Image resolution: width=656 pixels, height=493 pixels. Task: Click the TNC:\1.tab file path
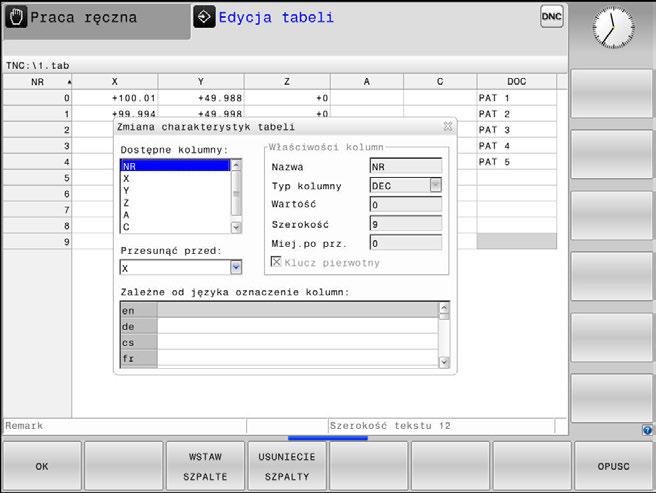[37, 66]
